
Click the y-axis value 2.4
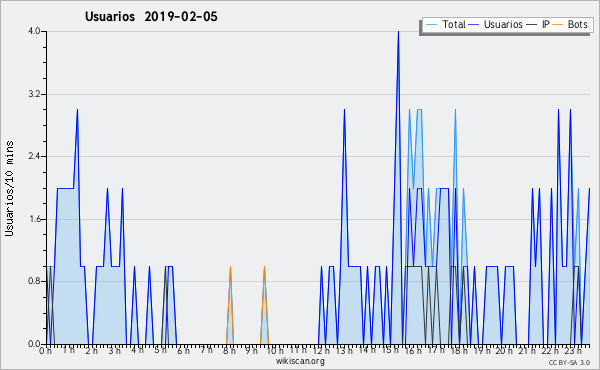click(x=34, y=156)
